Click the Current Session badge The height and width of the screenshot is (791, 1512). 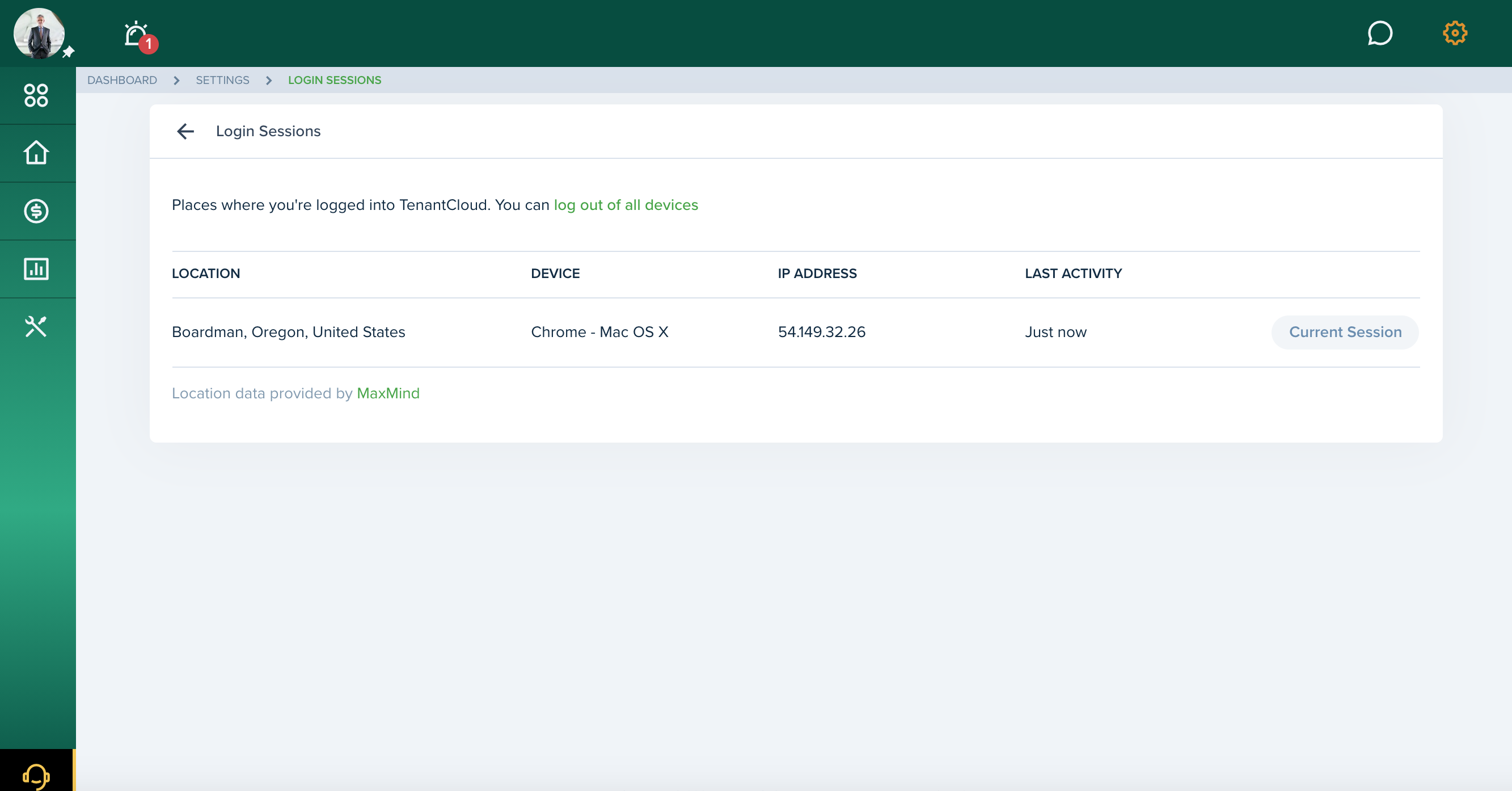tap(1345, 333)
